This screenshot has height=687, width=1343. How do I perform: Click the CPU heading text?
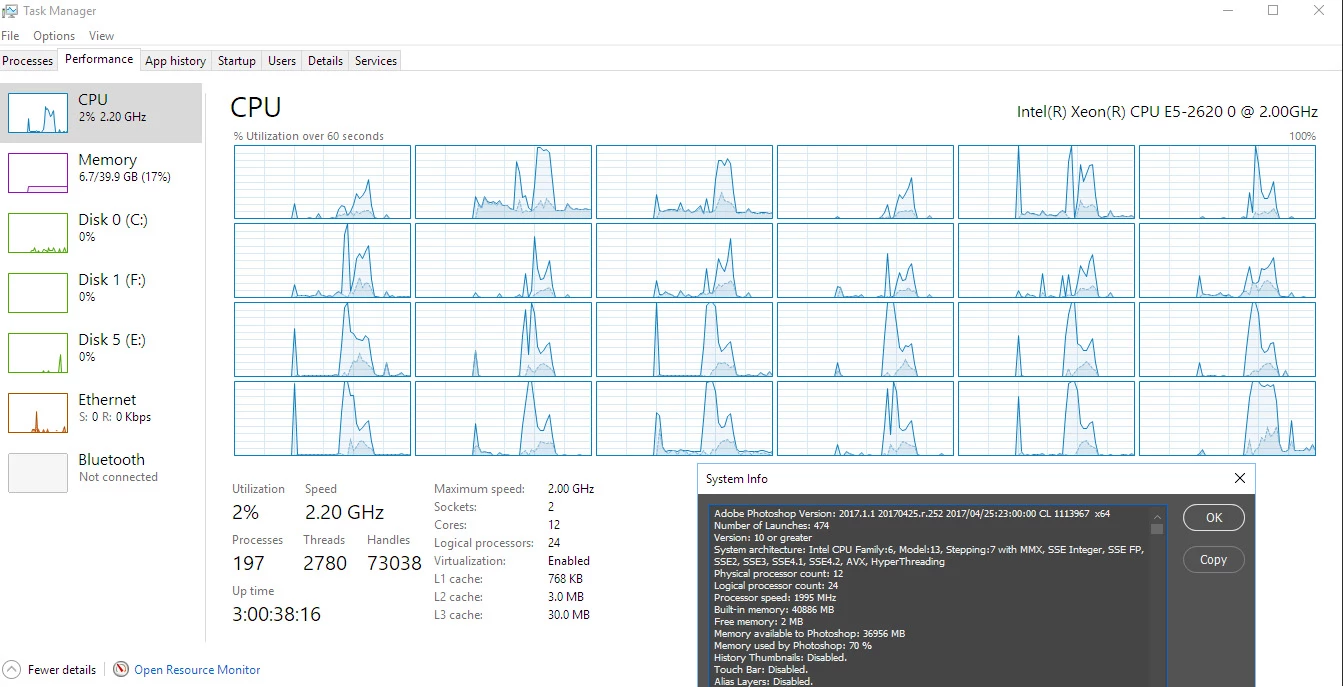256,108
